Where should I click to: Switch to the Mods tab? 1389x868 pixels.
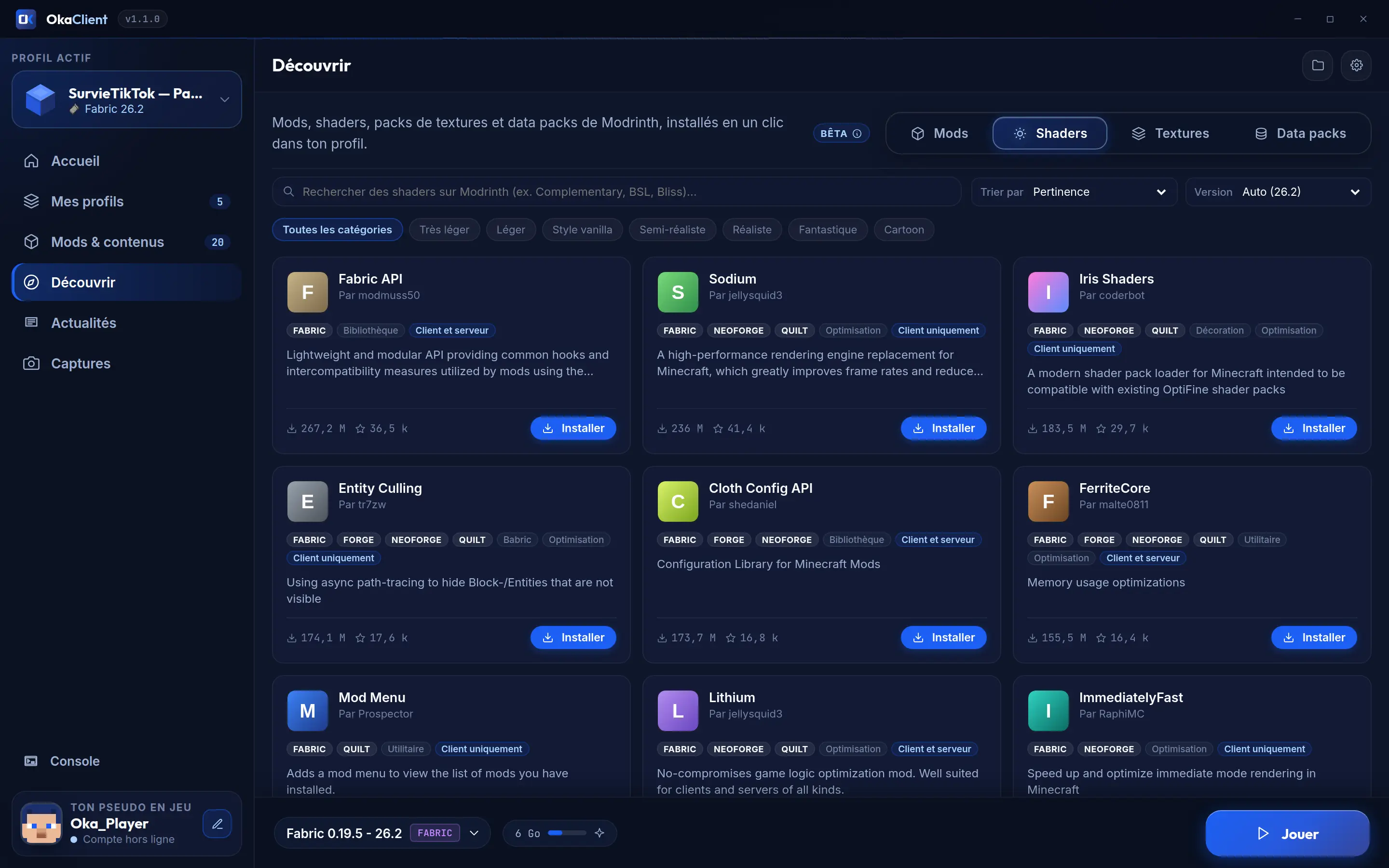tap(940, 133)
